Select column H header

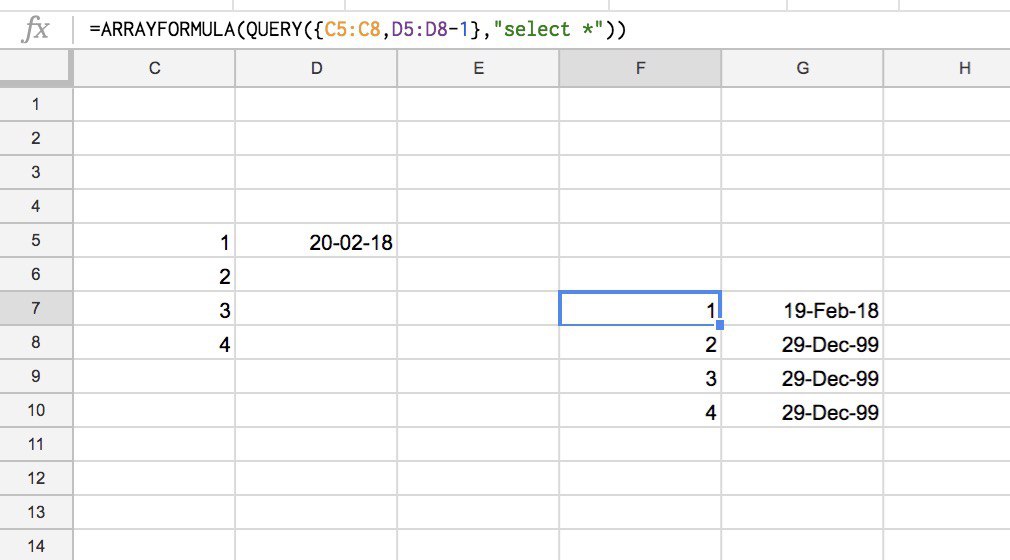coord(947,68)
